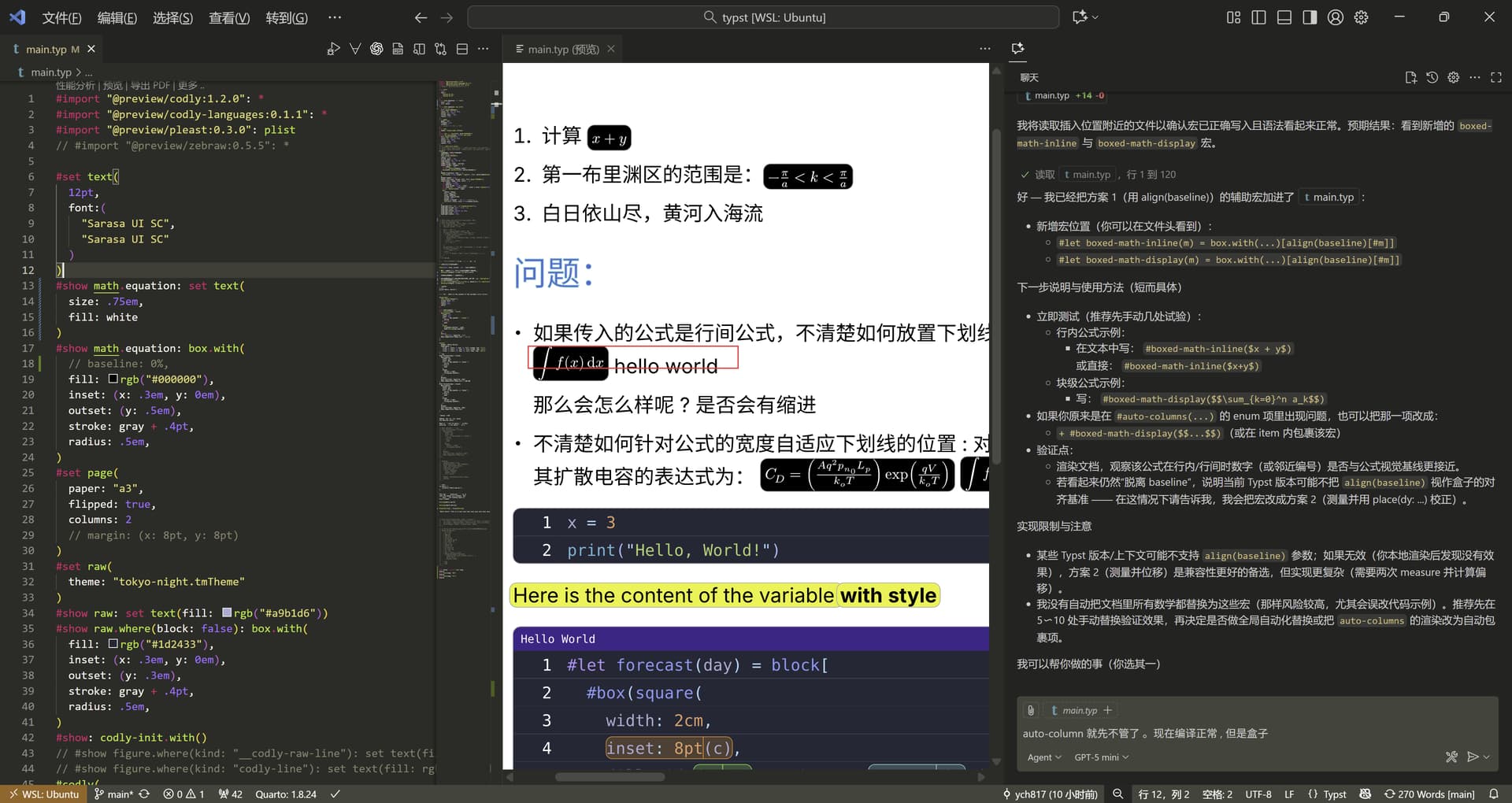Open the ChatGPT icon in editor toolbar
Viewport: 1512px width, 803px height.
click(376, 49)
